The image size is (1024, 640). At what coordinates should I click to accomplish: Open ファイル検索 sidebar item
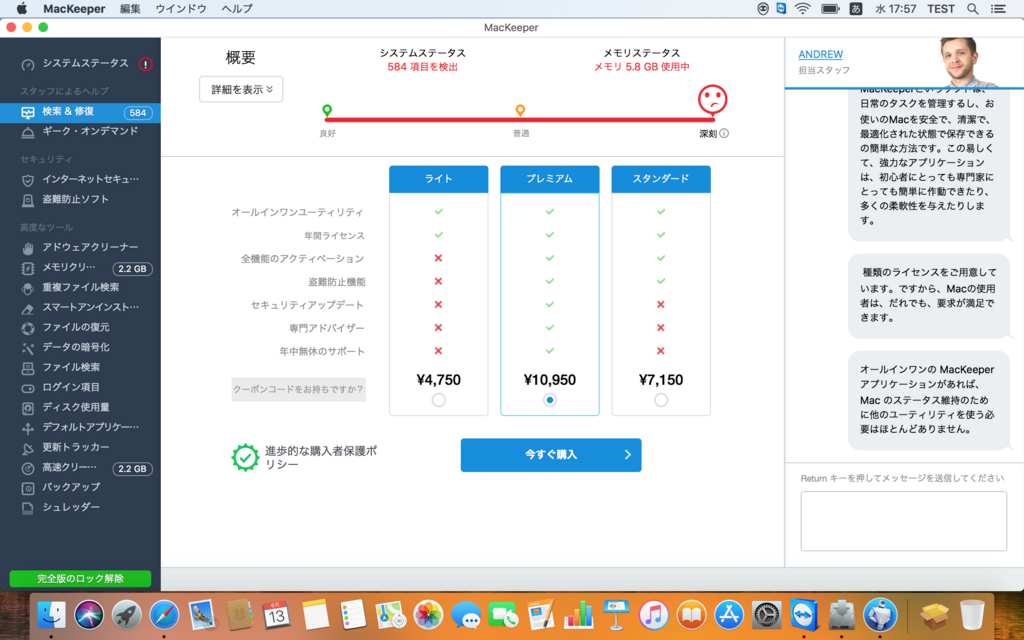coord(80,368)
